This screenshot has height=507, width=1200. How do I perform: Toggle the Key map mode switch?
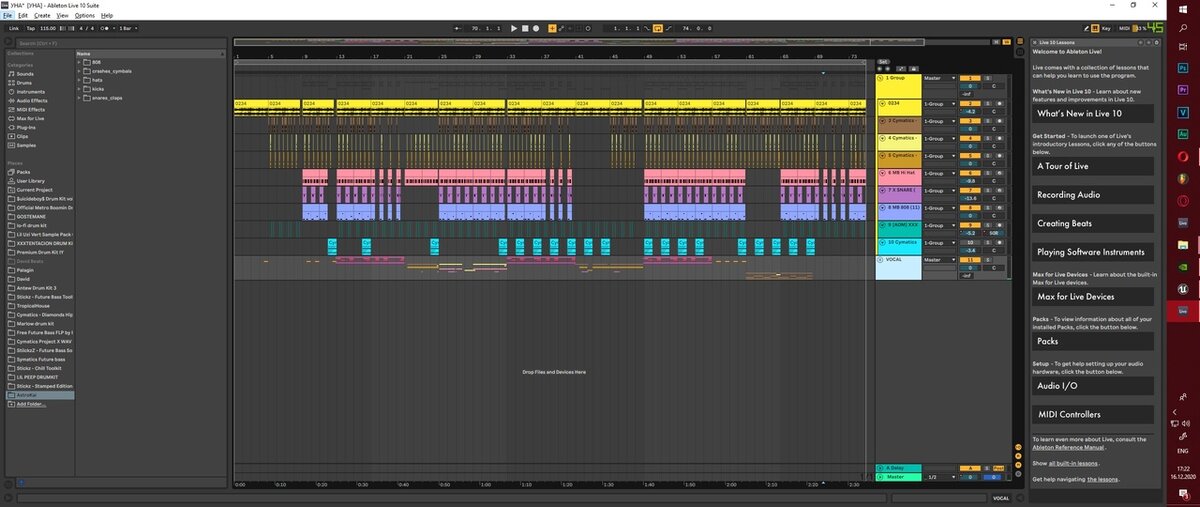click(x=1106, y=28)
